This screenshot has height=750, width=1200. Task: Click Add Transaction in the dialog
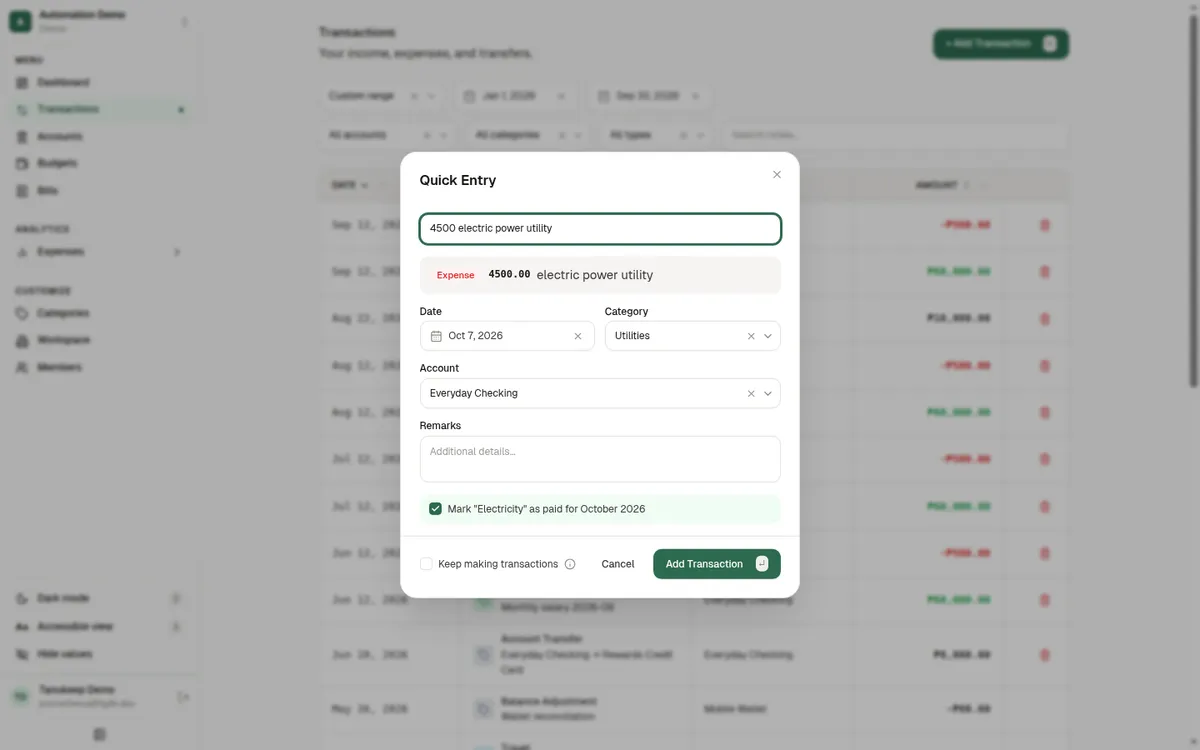coord(717,564)
